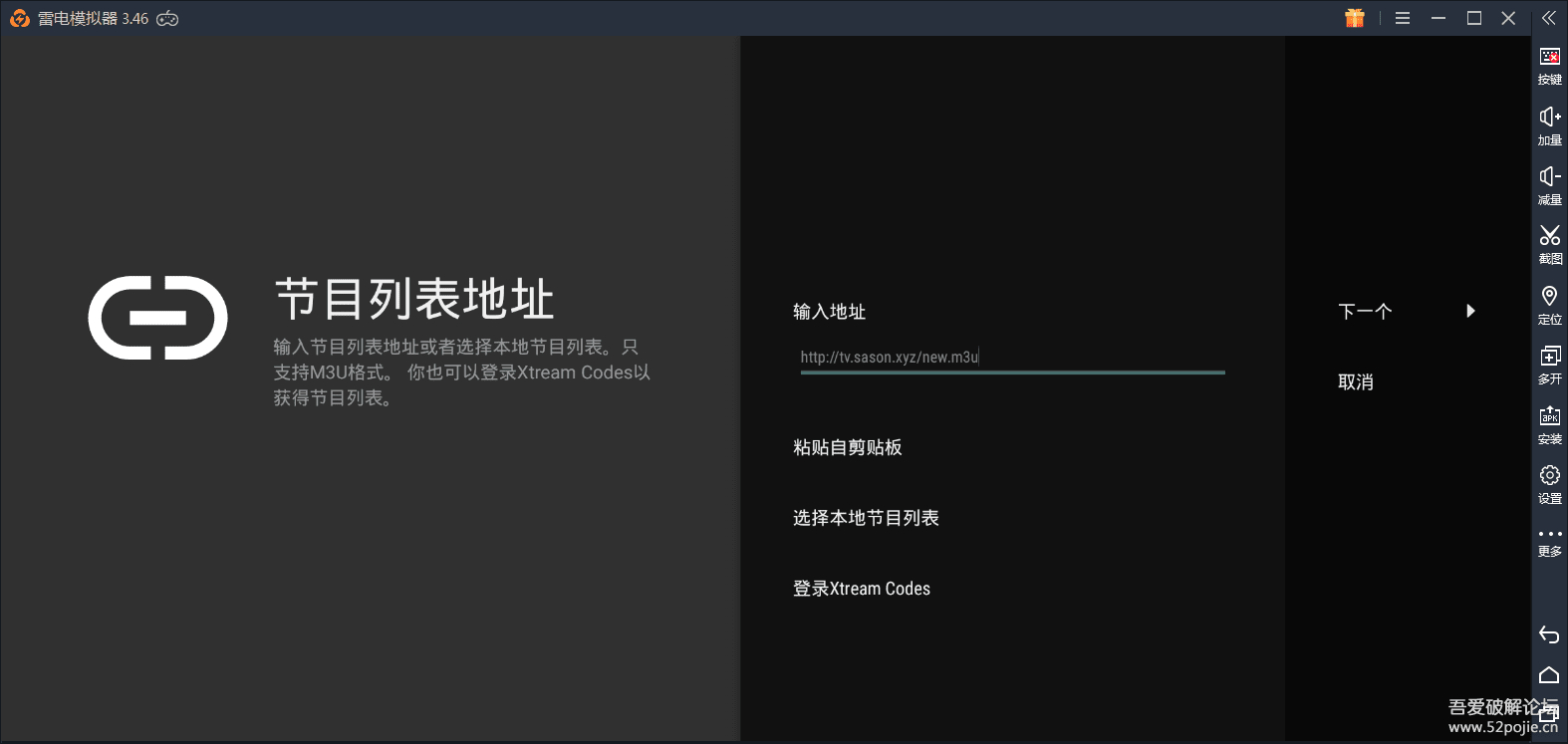
Task: Increase volume with the 加量 icon
Action: pos(1549,125)
